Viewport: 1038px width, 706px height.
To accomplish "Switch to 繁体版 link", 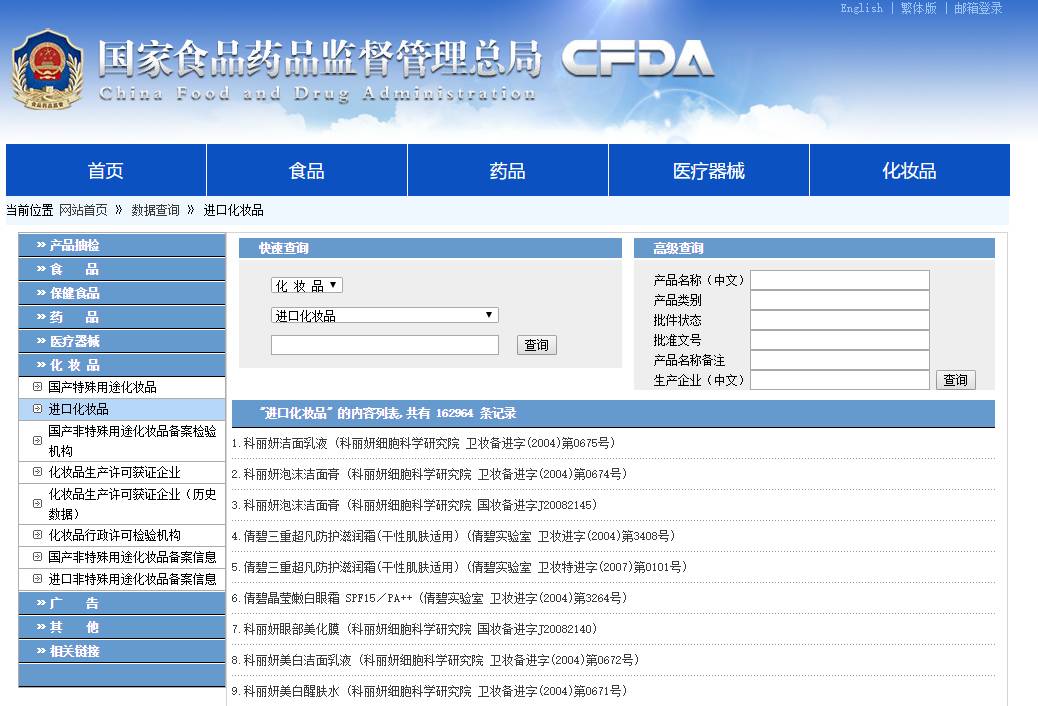I will 918,8.
